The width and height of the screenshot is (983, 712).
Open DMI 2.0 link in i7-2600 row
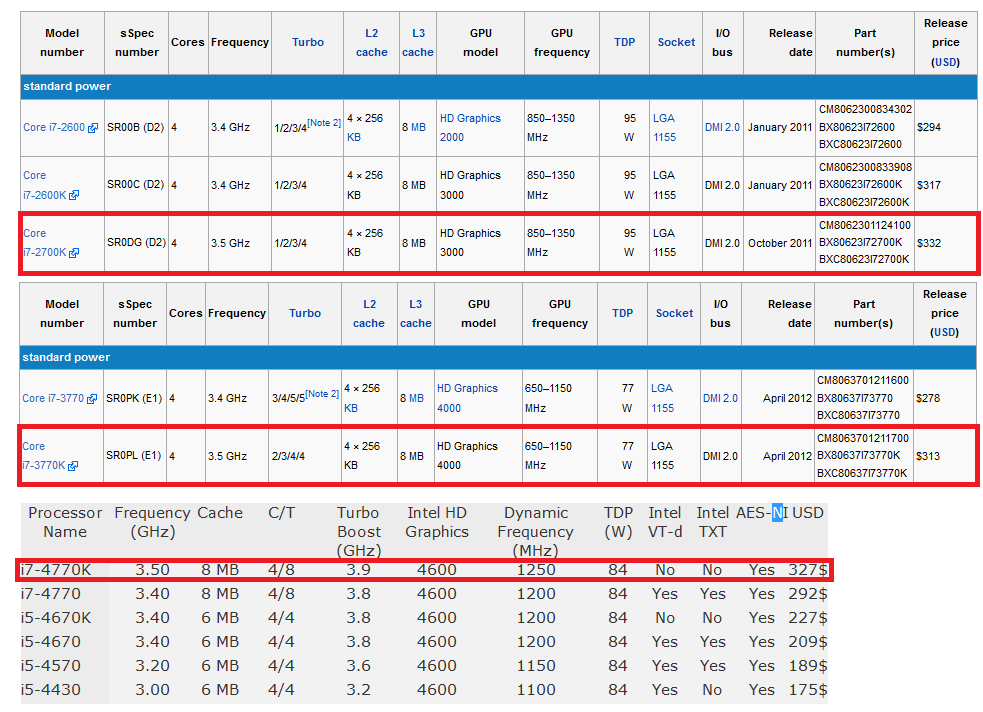(x=722, y=127)
